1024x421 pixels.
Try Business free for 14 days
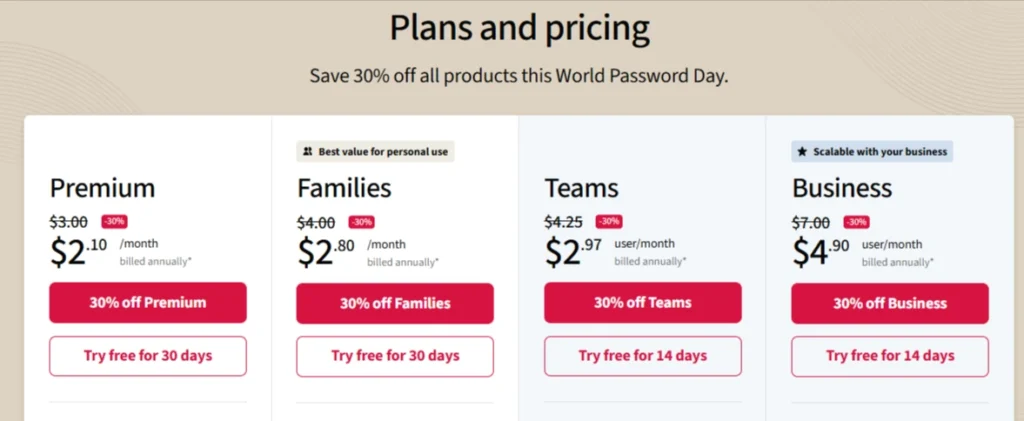point(890,356)
